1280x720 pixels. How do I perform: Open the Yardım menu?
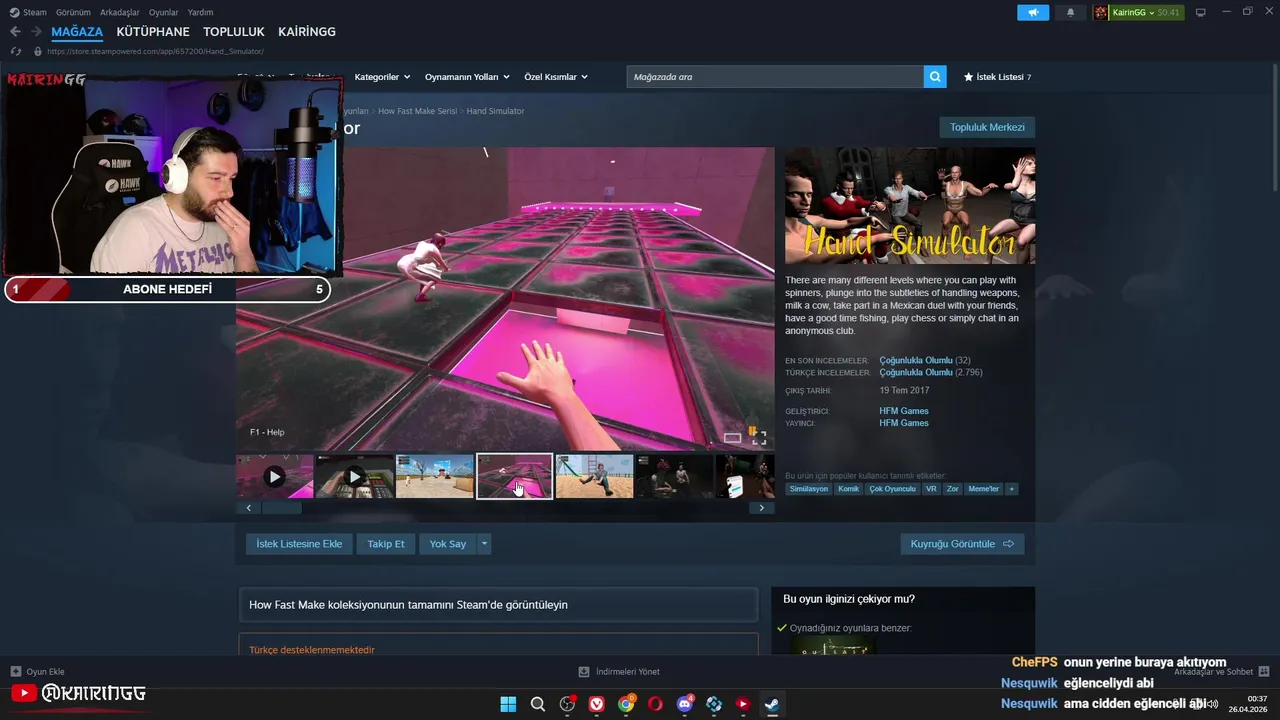(201, 12)
